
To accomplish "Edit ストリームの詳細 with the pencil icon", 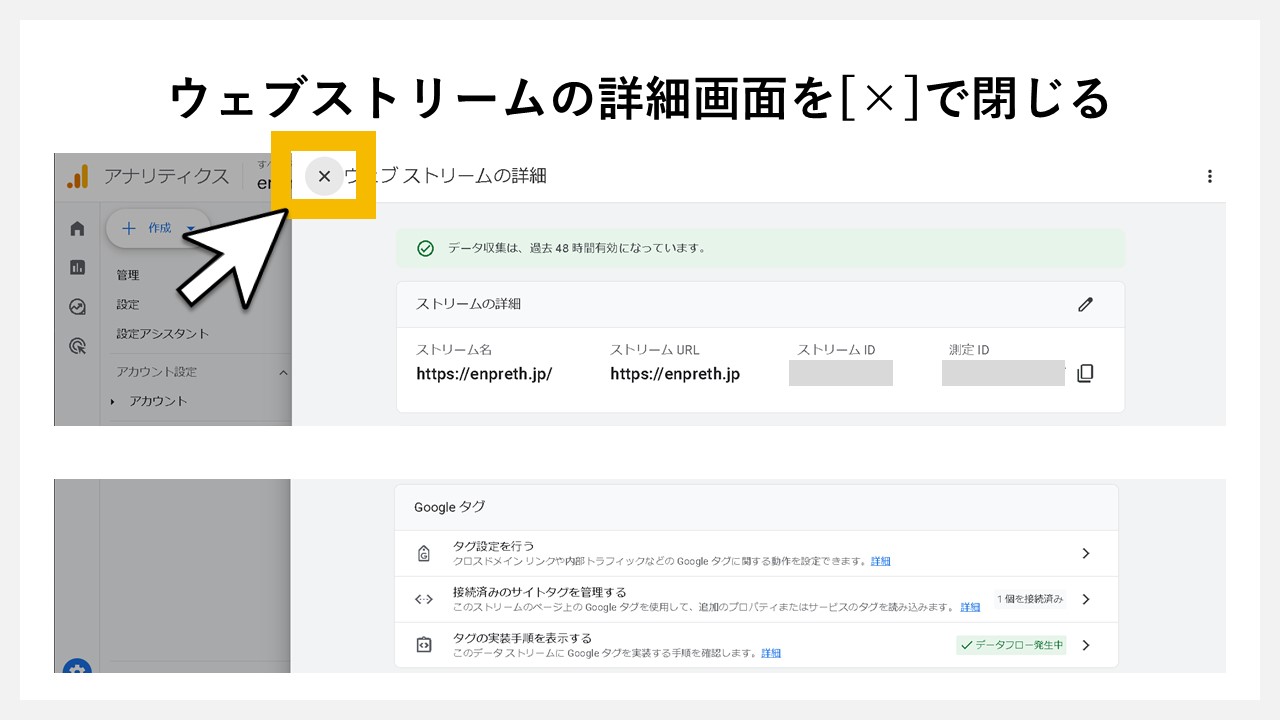I will (1085, 304).
